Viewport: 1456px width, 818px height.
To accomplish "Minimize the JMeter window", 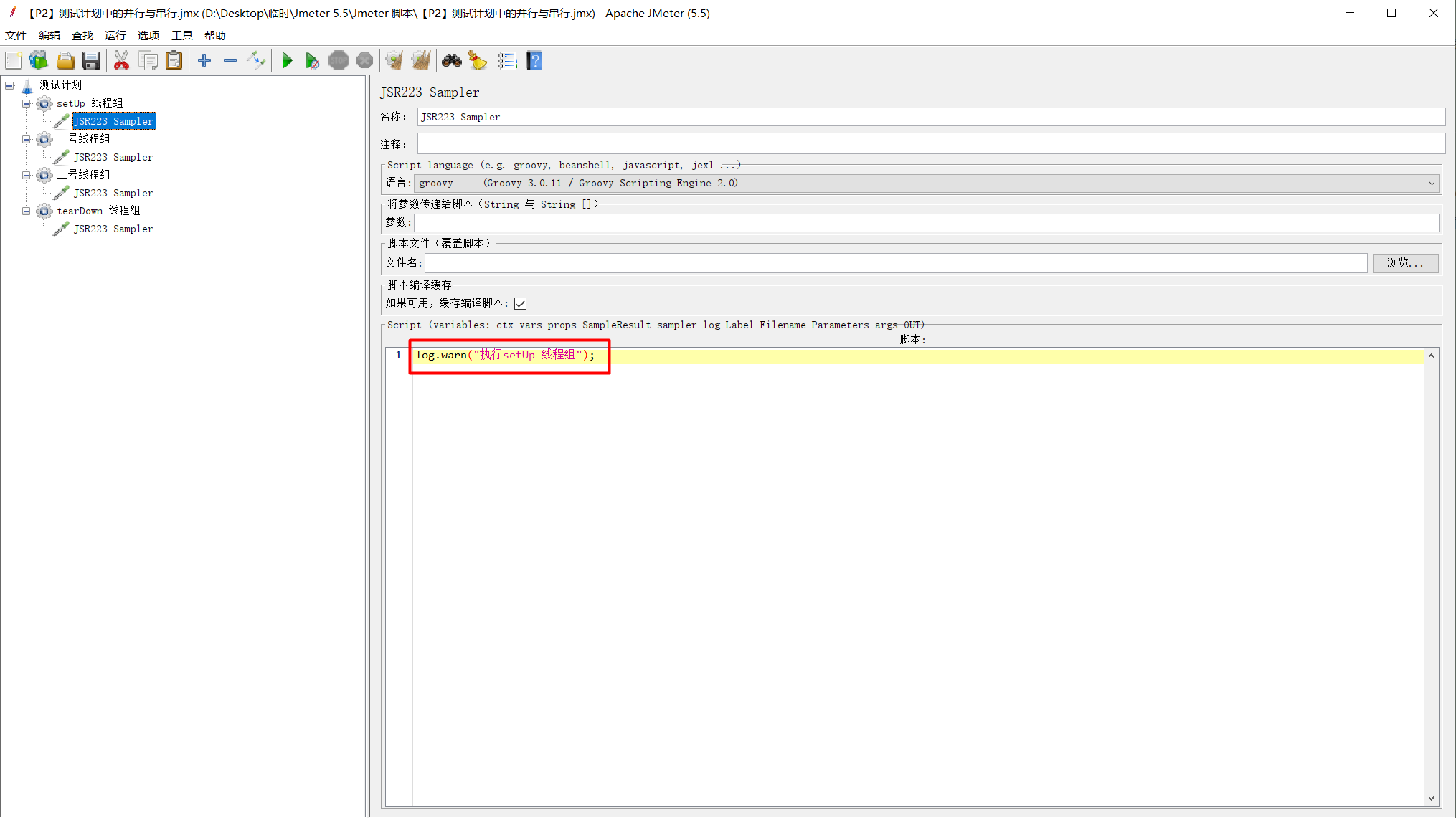I will click(1350, 13).
